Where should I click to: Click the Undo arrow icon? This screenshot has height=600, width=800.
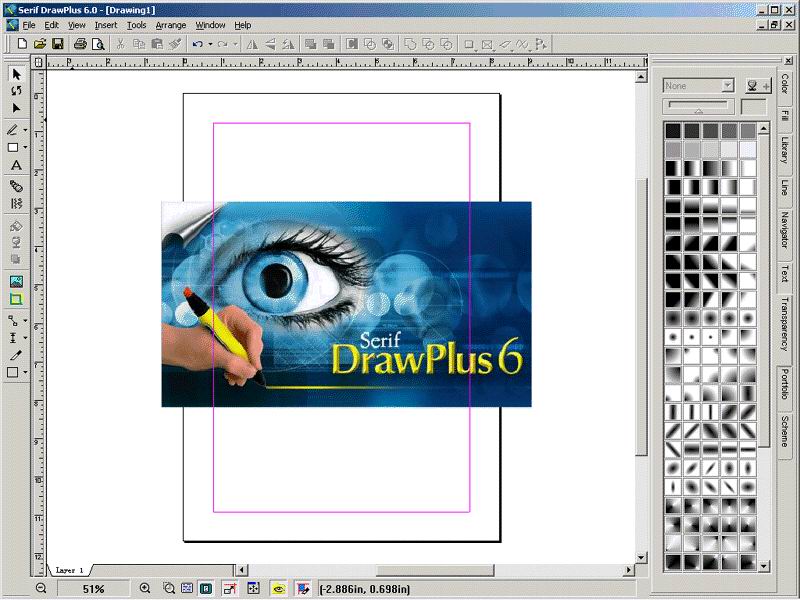pyautogui.click(x=198, y=44)
